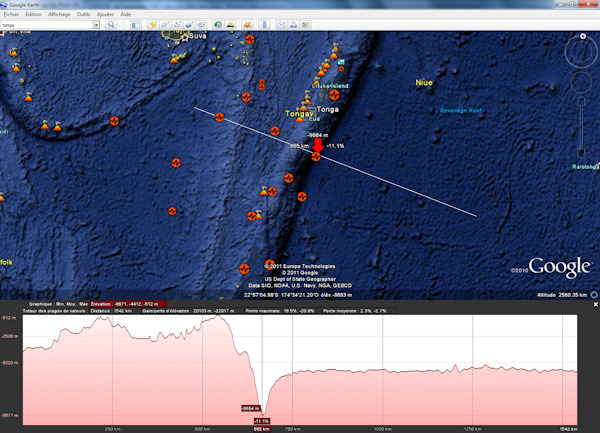Click the Pente maximale statistic
The width and height of the screenshot is (600, 433).
280,311
